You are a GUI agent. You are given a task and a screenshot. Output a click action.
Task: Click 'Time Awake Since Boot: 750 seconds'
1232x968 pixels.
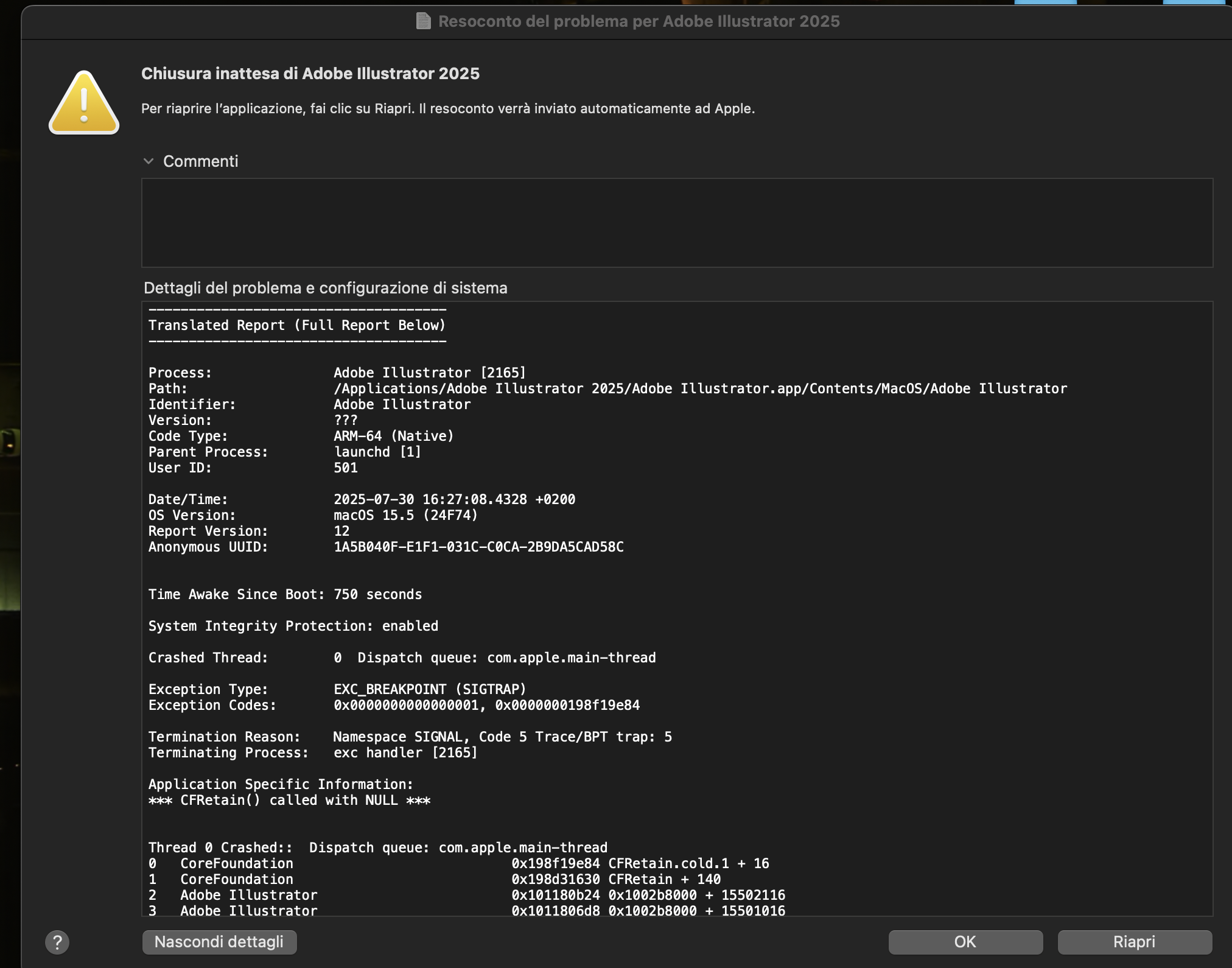[285, 594]
